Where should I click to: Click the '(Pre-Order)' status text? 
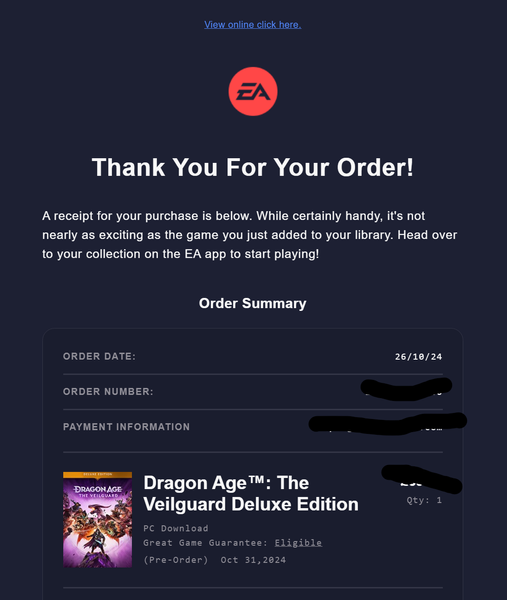[176, 560]
